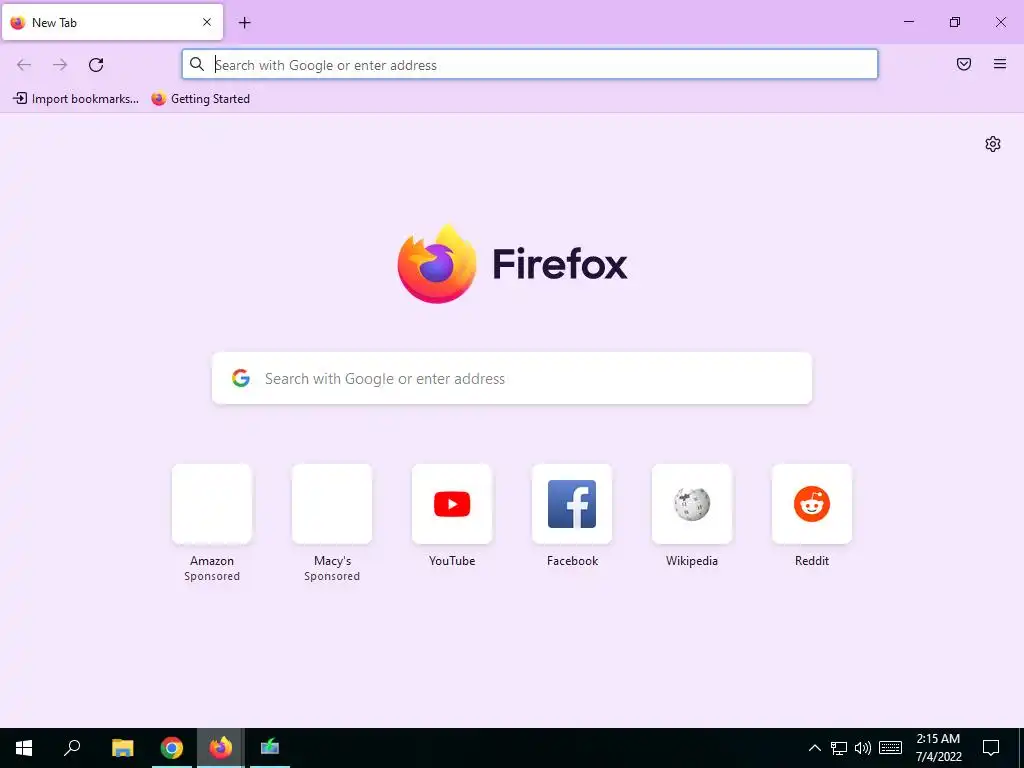Viewport: 1024px width, 768px height.
Task: Go back one page
Action: pos(24,65)
